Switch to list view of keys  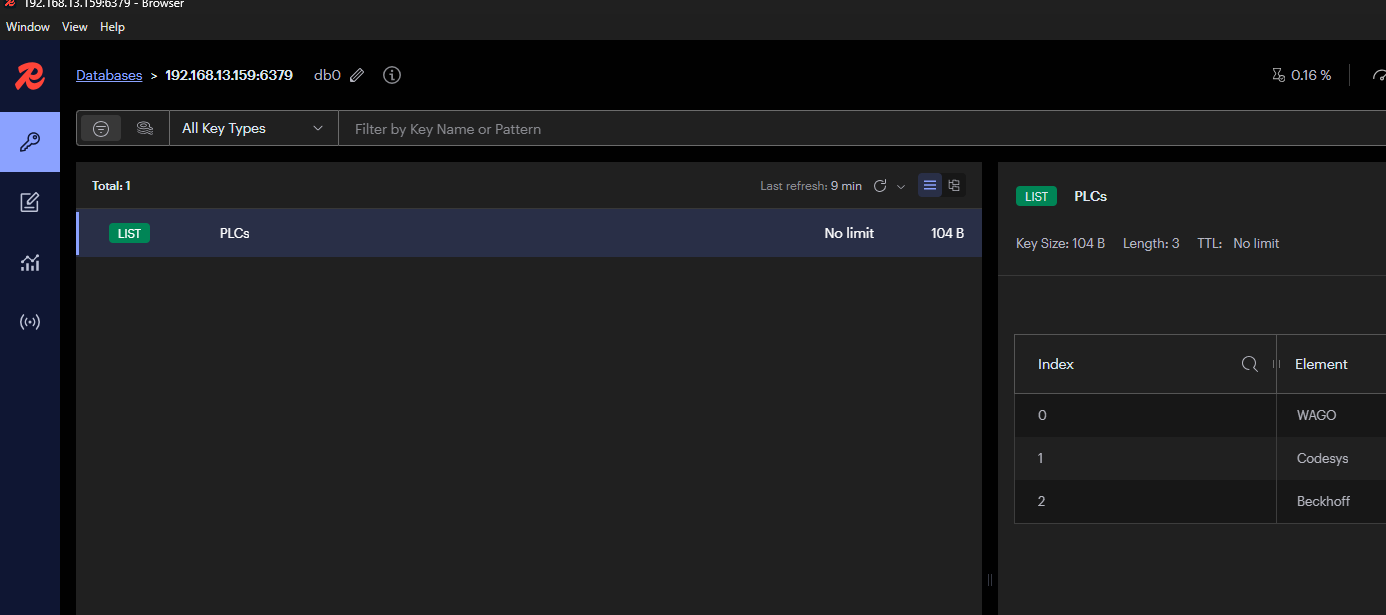930,185
